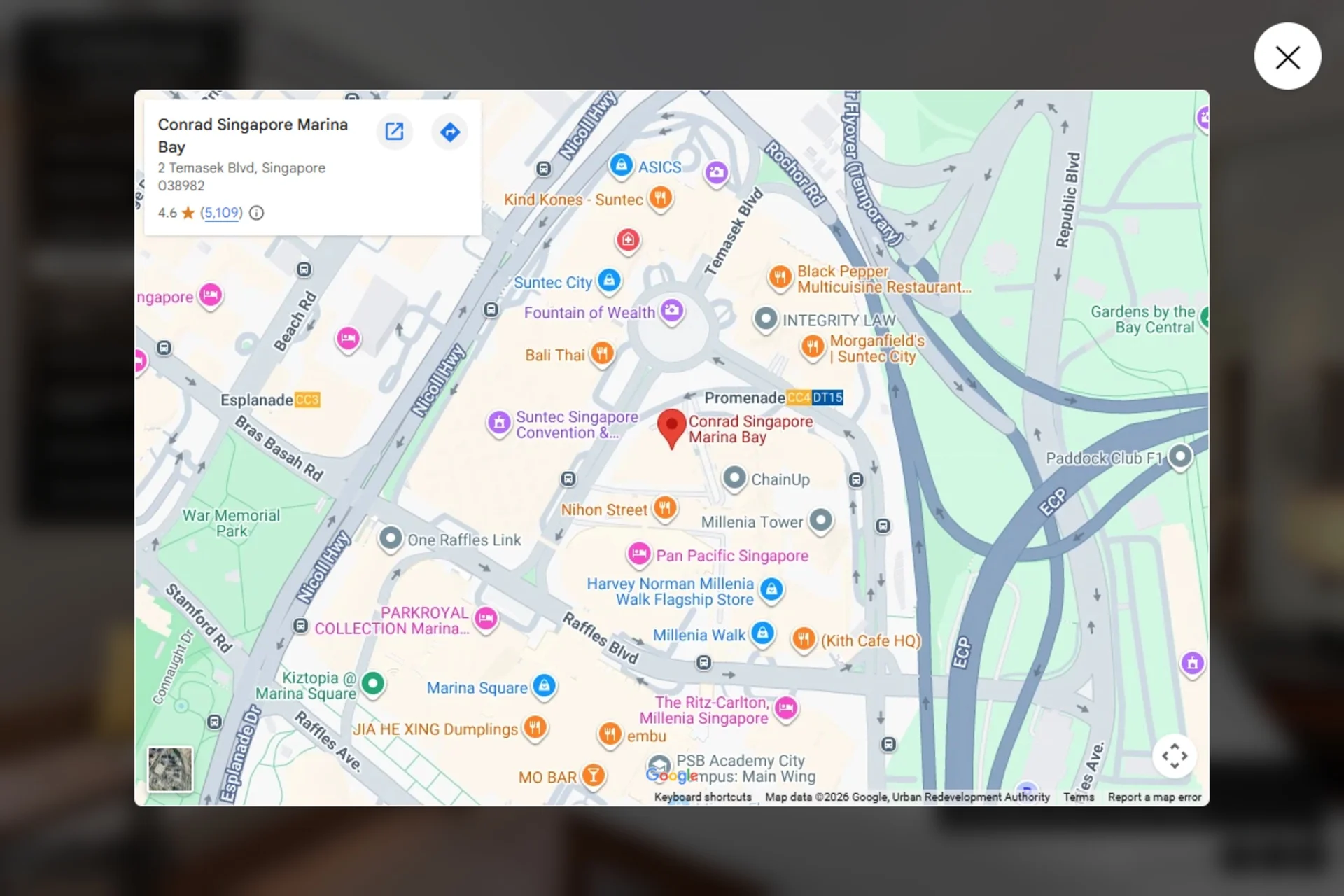The width and height of the screenshot is (1344, 896).
Task: Select the Bali Thai restaurant marker
Action: click(x=602, y=353)
